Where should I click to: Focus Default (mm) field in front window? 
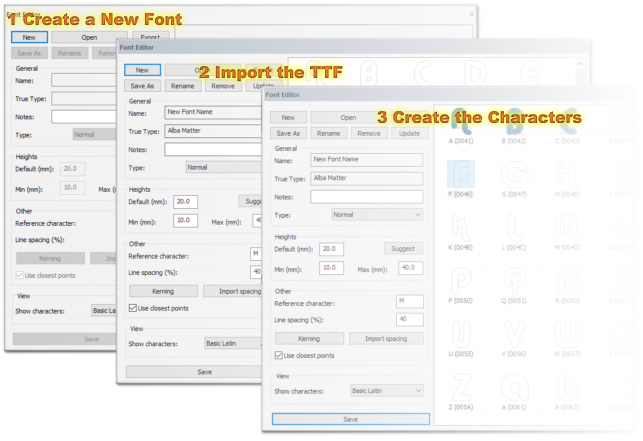coord(331,249)
